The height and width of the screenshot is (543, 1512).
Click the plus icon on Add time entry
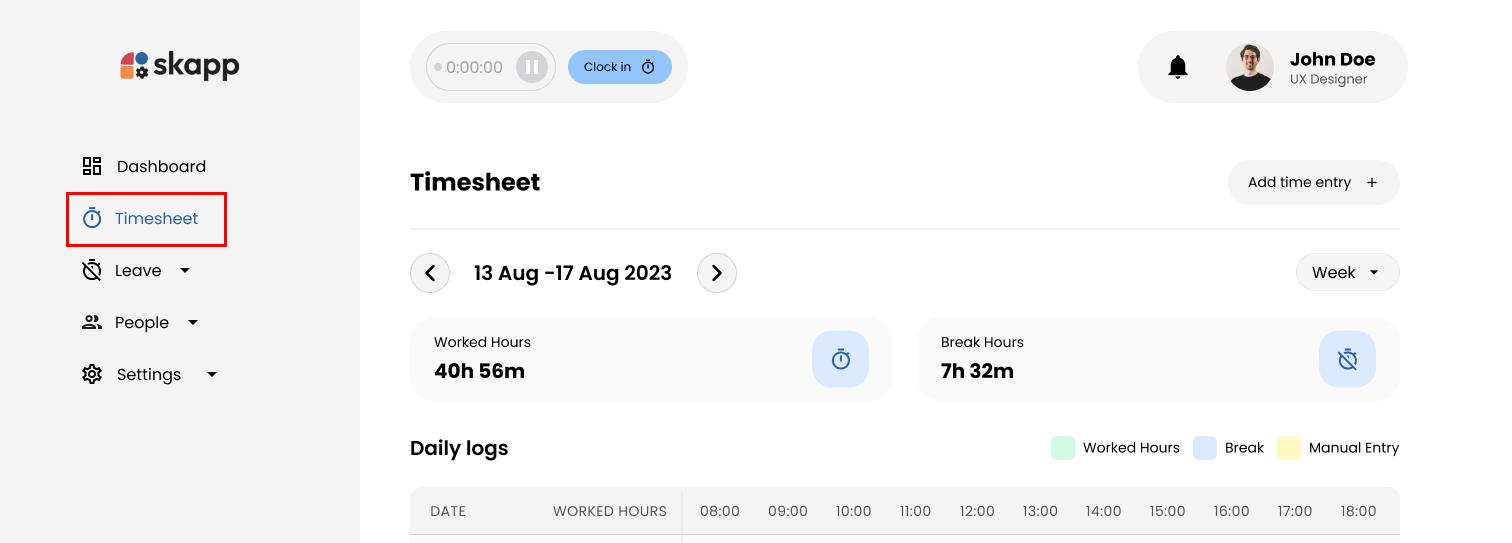coord(1372,182)
